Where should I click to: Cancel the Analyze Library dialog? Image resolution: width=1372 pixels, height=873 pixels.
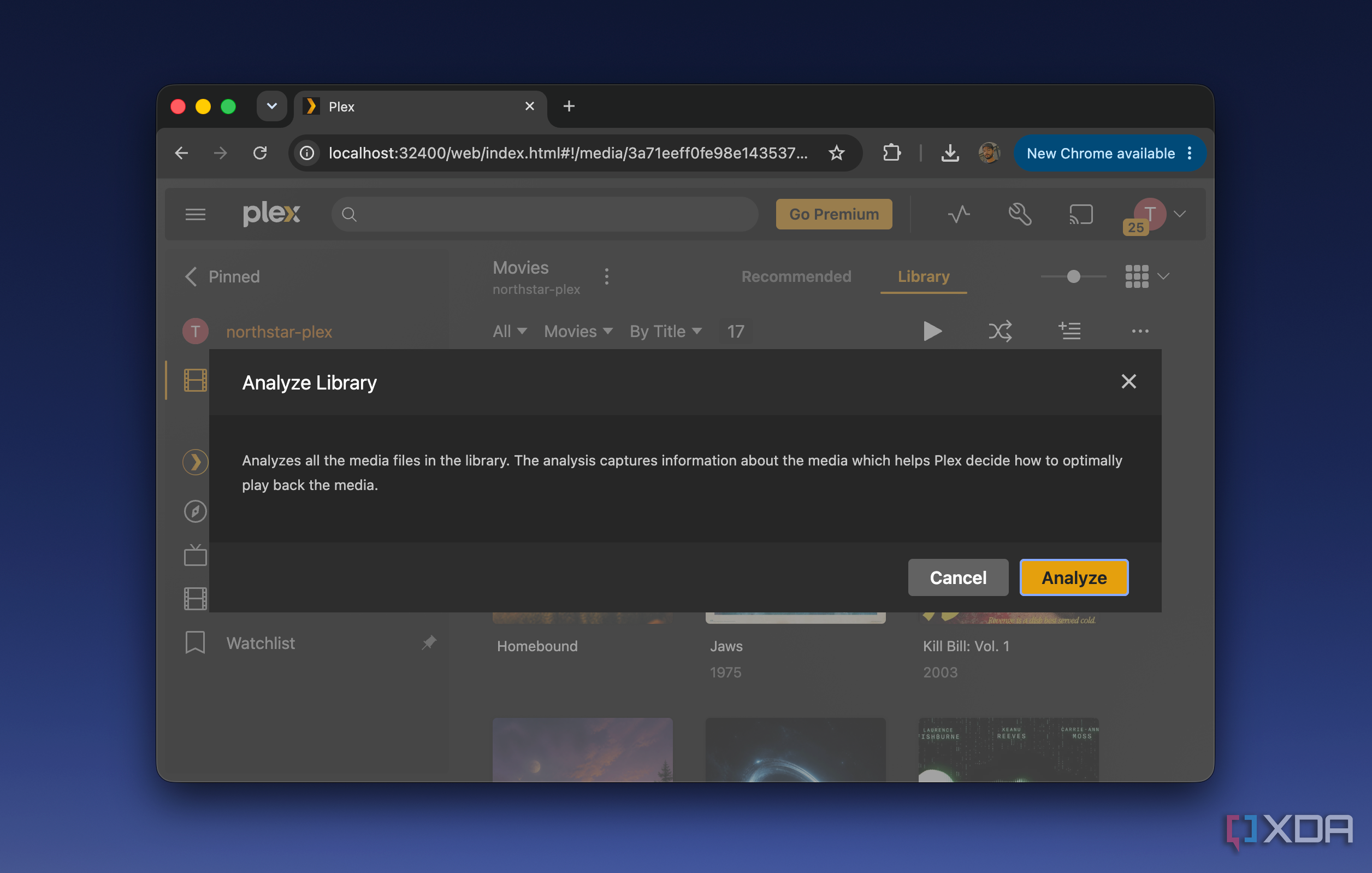pos(958,577)
